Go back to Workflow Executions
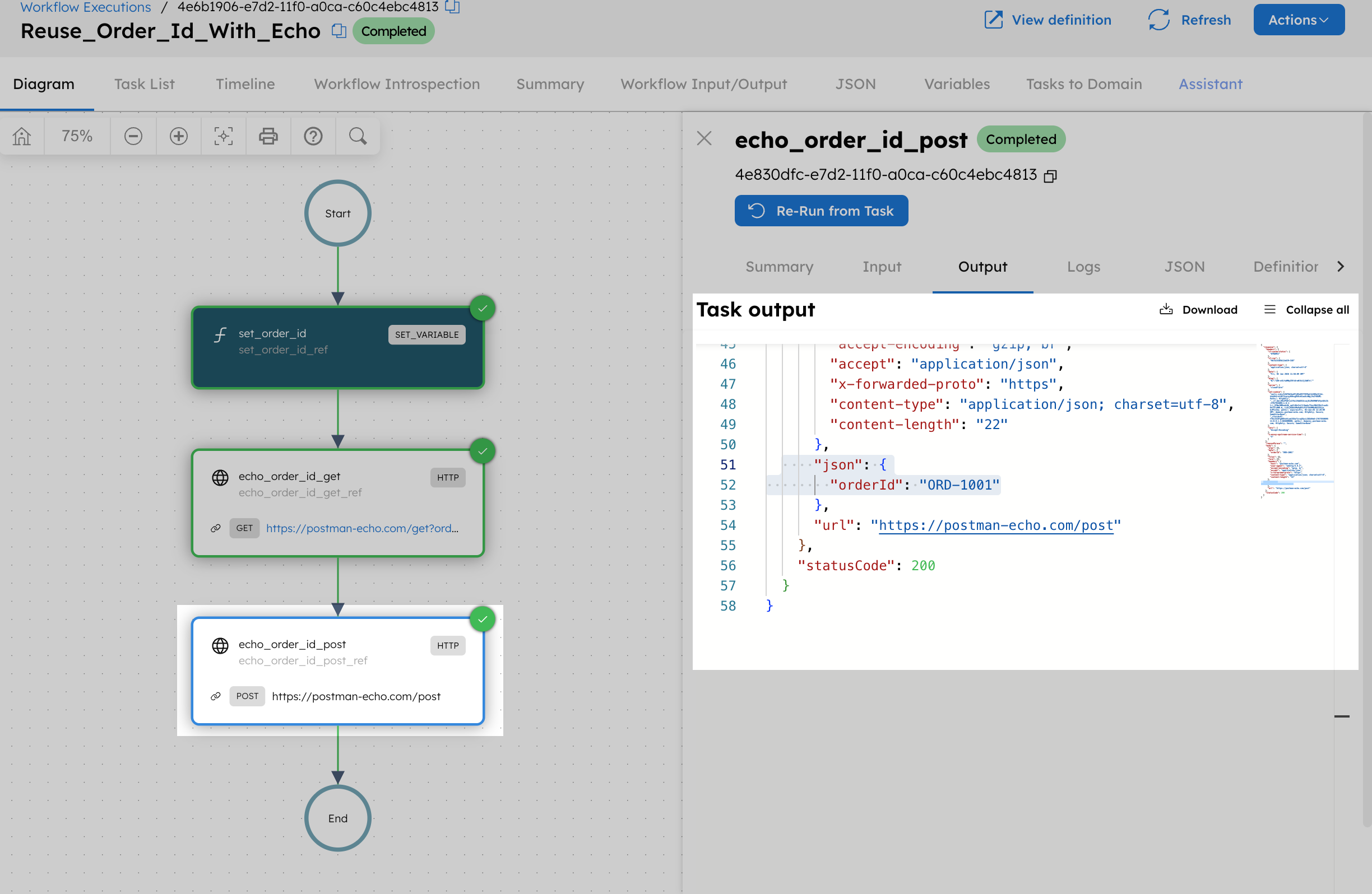This screenshot has height=894, width=1372. 85,7
